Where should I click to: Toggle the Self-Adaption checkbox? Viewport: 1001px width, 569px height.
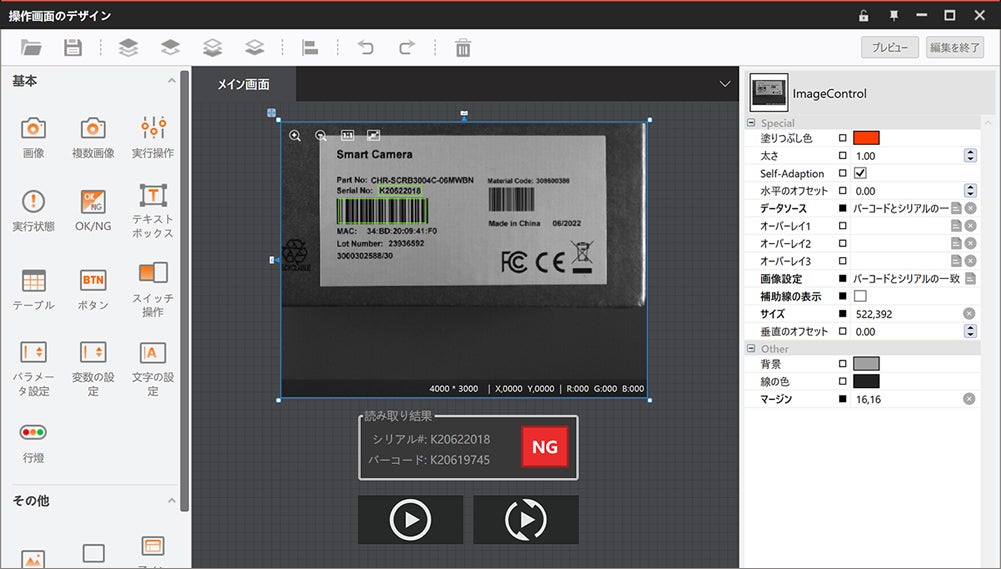click(x=860, y=173)
